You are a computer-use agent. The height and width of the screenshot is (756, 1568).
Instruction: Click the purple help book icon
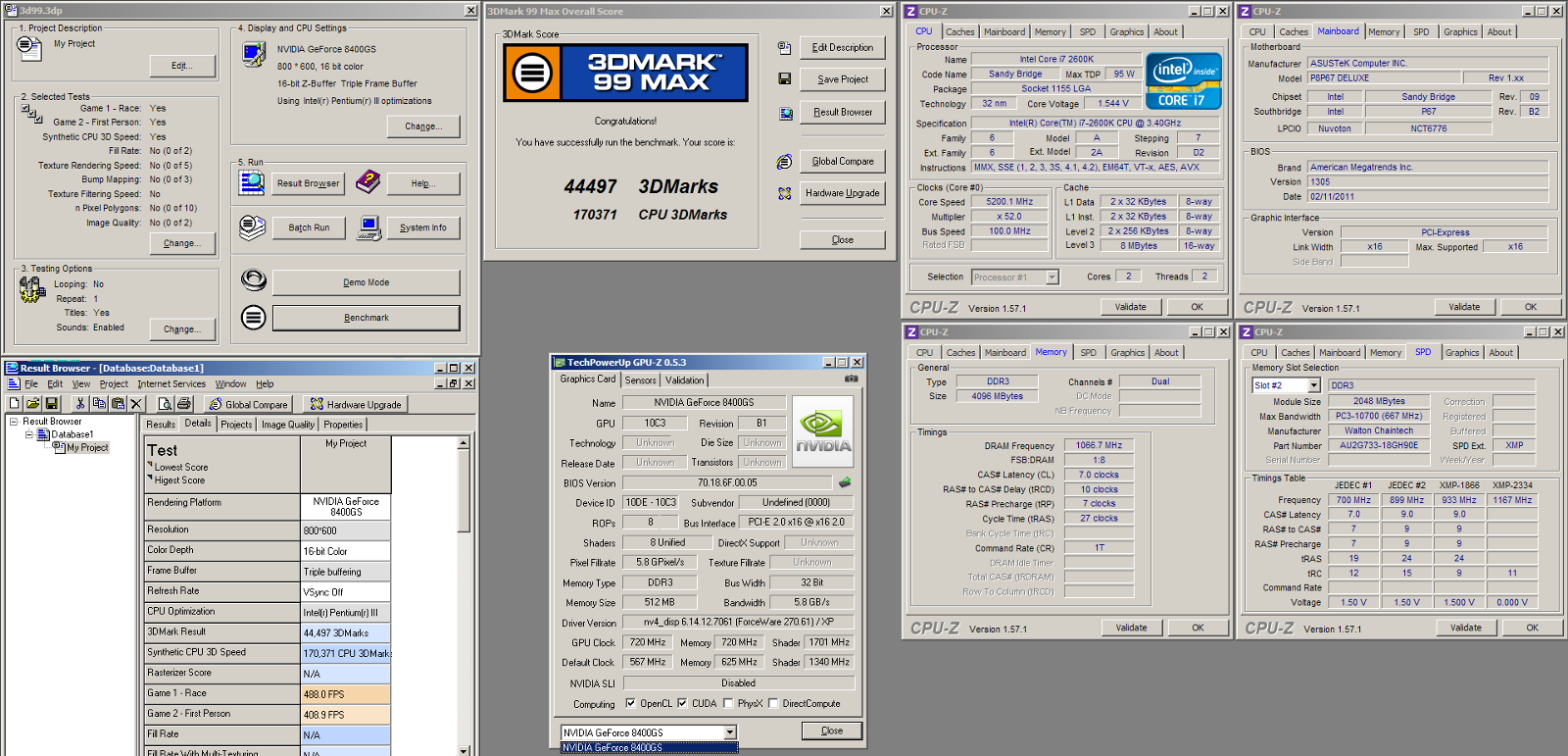pyautogui.click(x=367, y=180)
